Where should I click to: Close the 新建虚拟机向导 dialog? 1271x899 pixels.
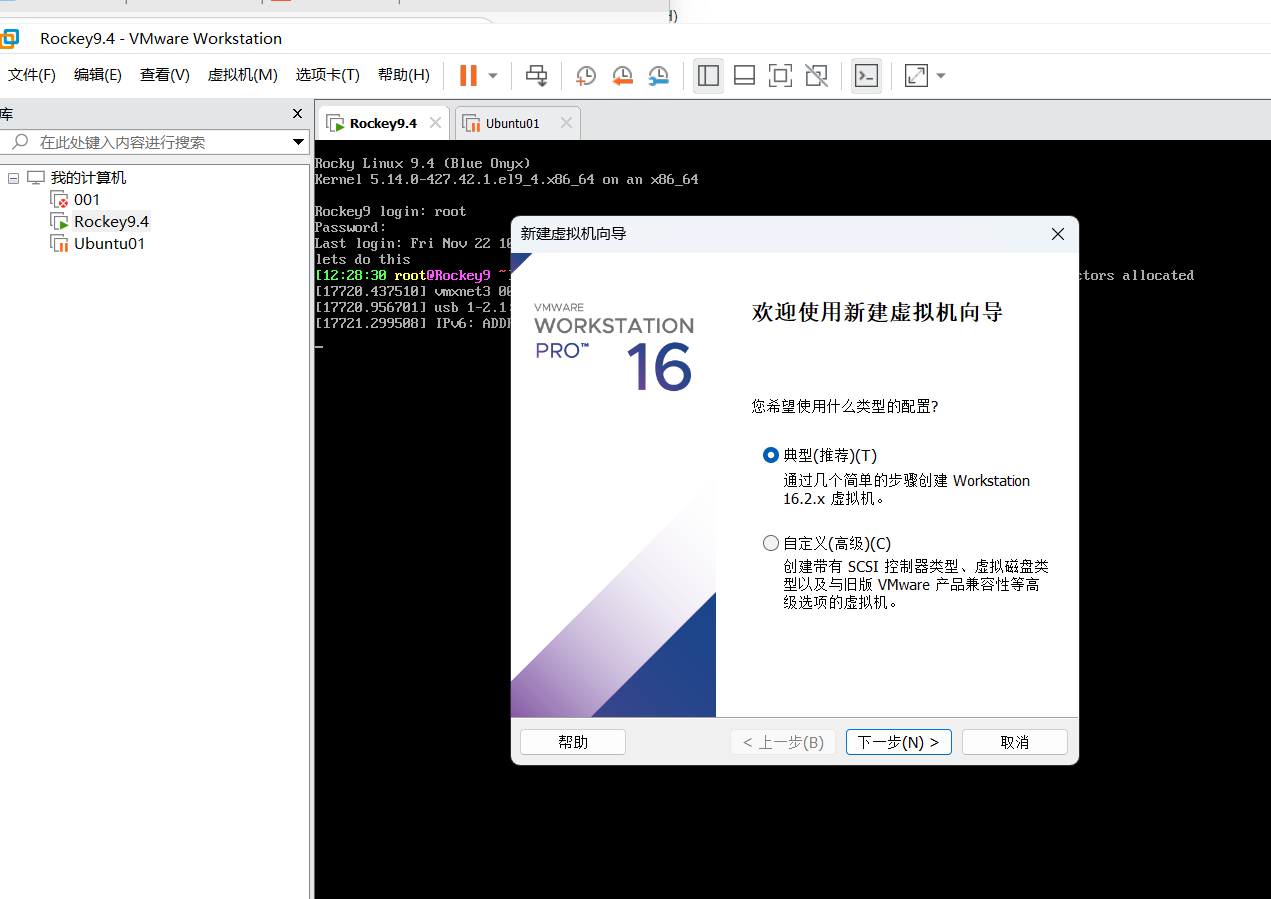1058,234
